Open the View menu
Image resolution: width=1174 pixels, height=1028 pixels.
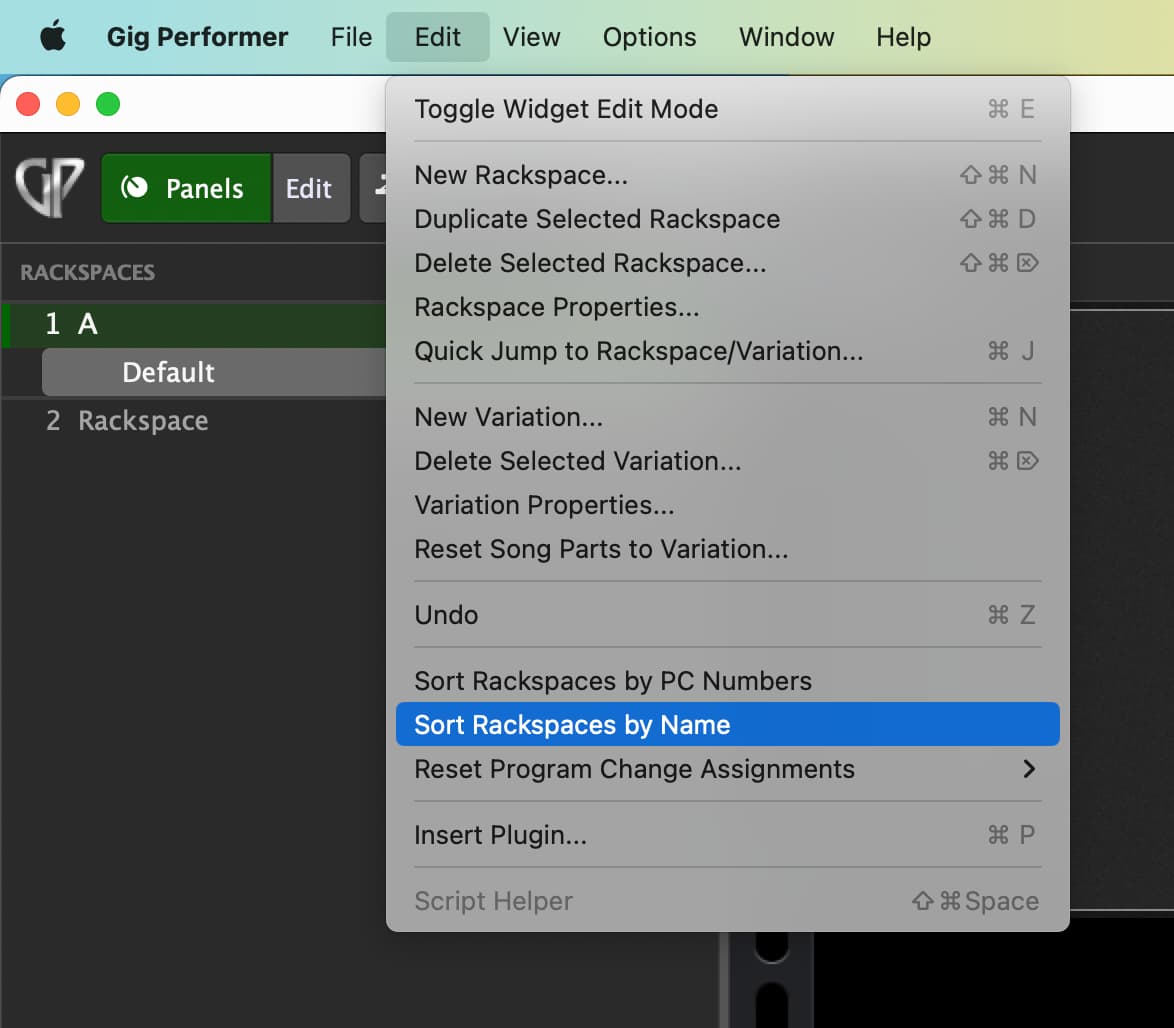click(x=531, y=37)
